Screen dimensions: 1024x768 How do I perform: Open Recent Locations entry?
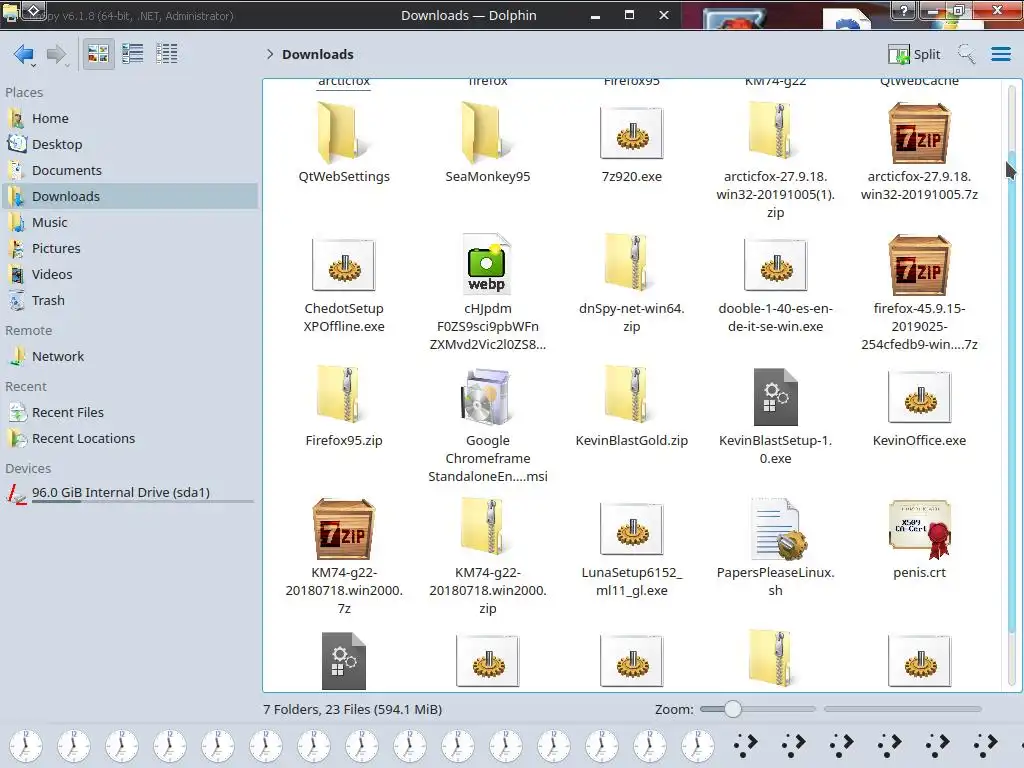click(129, 439)
